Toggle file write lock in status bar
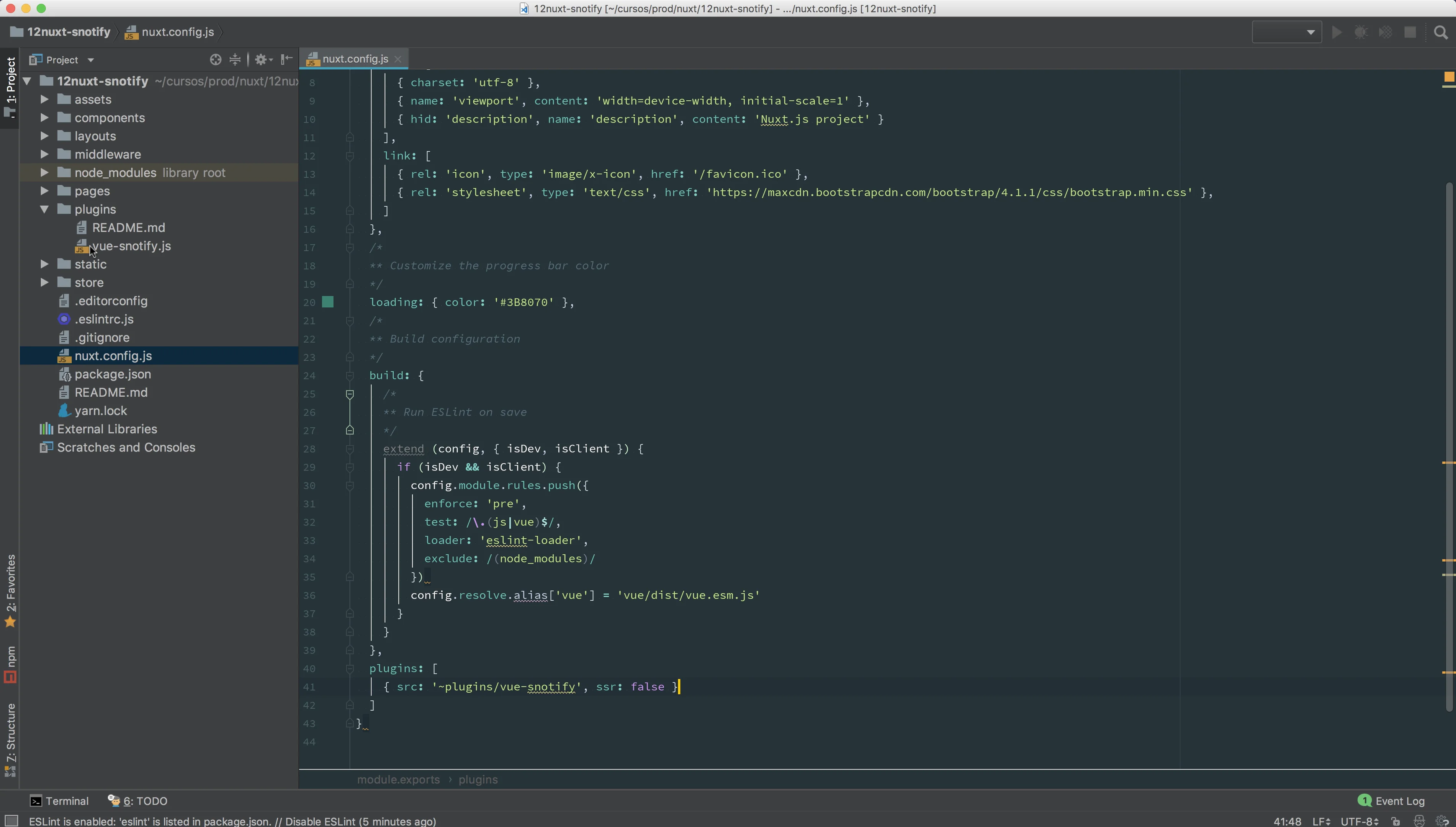 point(1395,821)
